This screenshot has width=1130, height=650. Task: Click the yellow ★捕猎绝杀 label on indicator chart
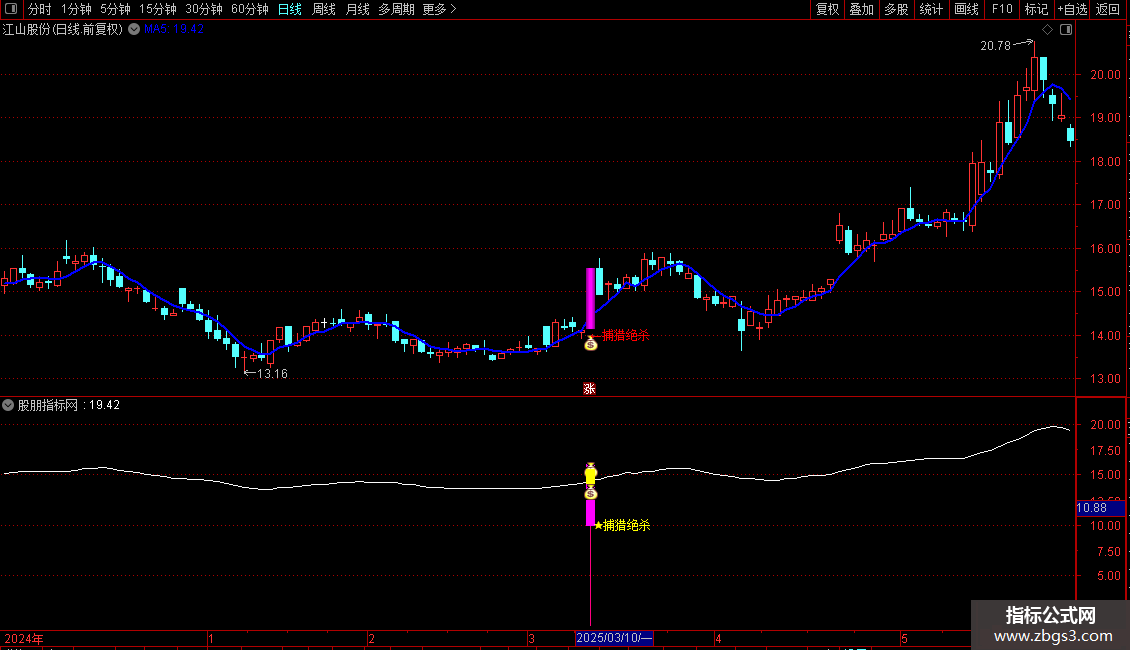point(622,525)
